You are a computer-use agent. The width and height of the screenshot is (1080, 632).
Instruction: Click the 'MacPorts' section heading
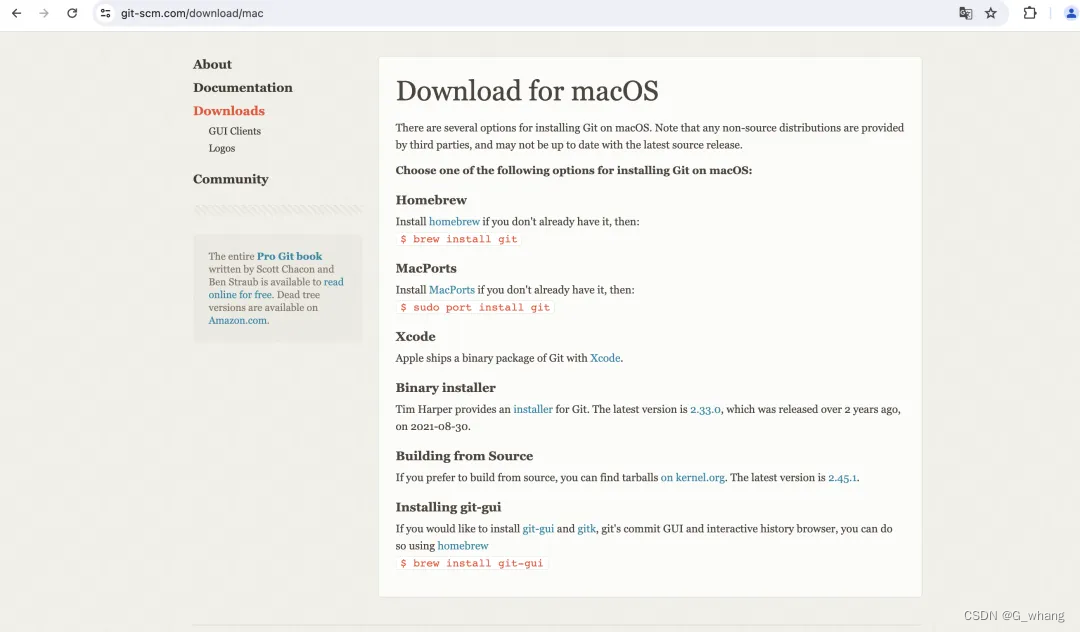point(426,268)
